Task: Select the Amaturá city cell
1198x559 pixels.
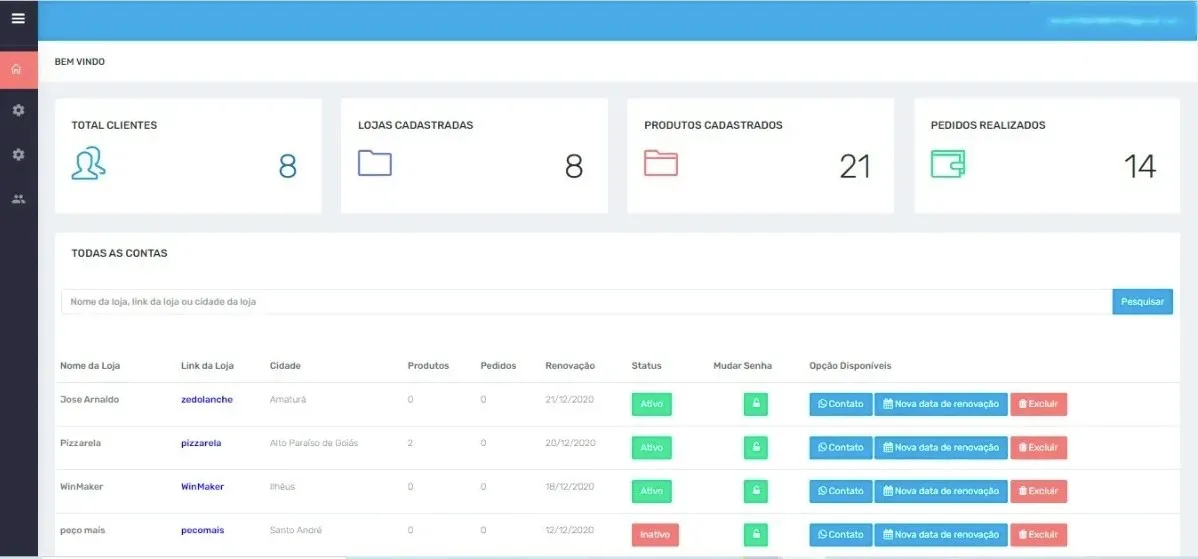Action: pos(288,399)
